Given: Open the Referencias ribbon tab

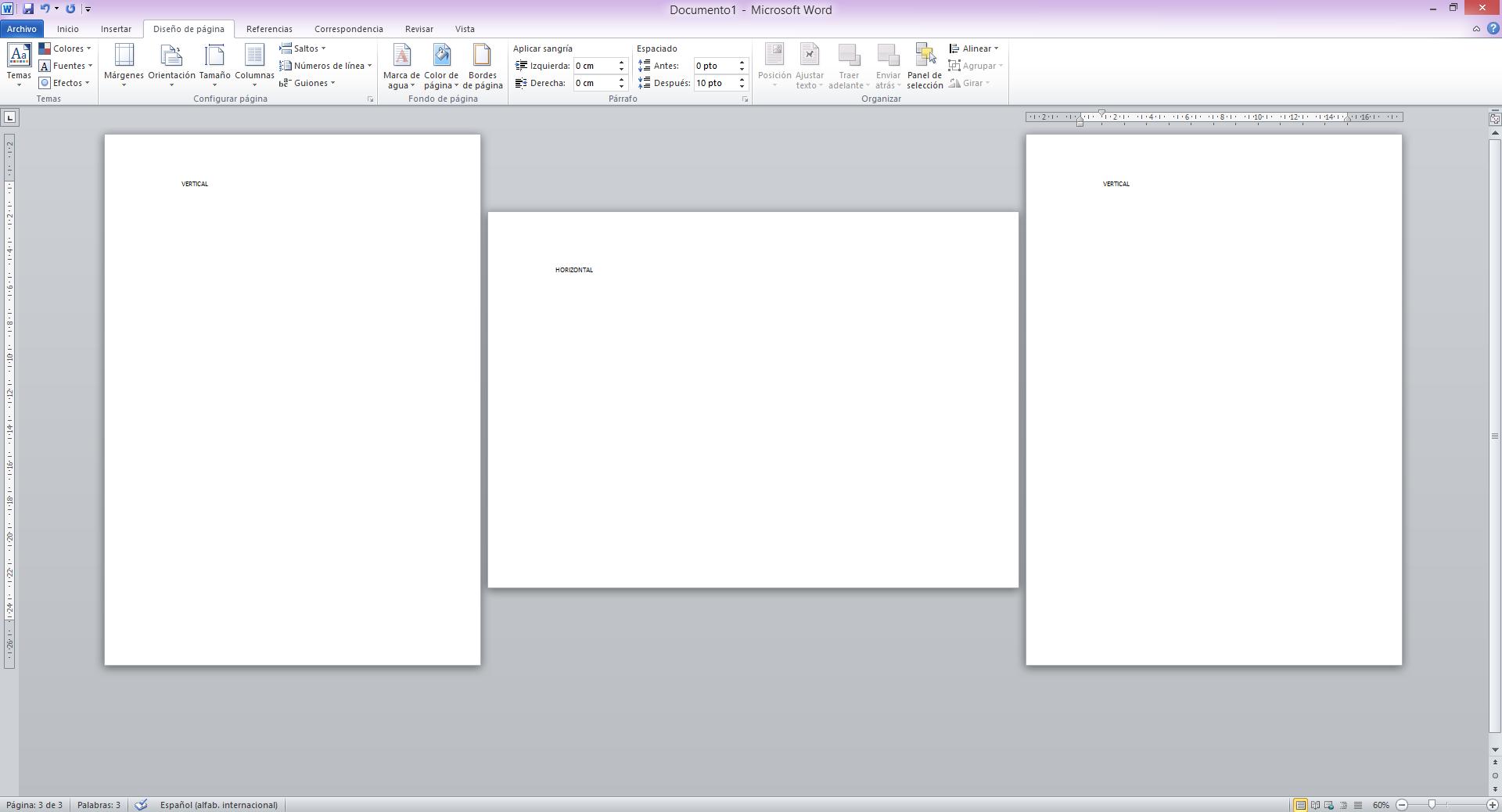Looking at the screenshot, I should tap(269, 29).
